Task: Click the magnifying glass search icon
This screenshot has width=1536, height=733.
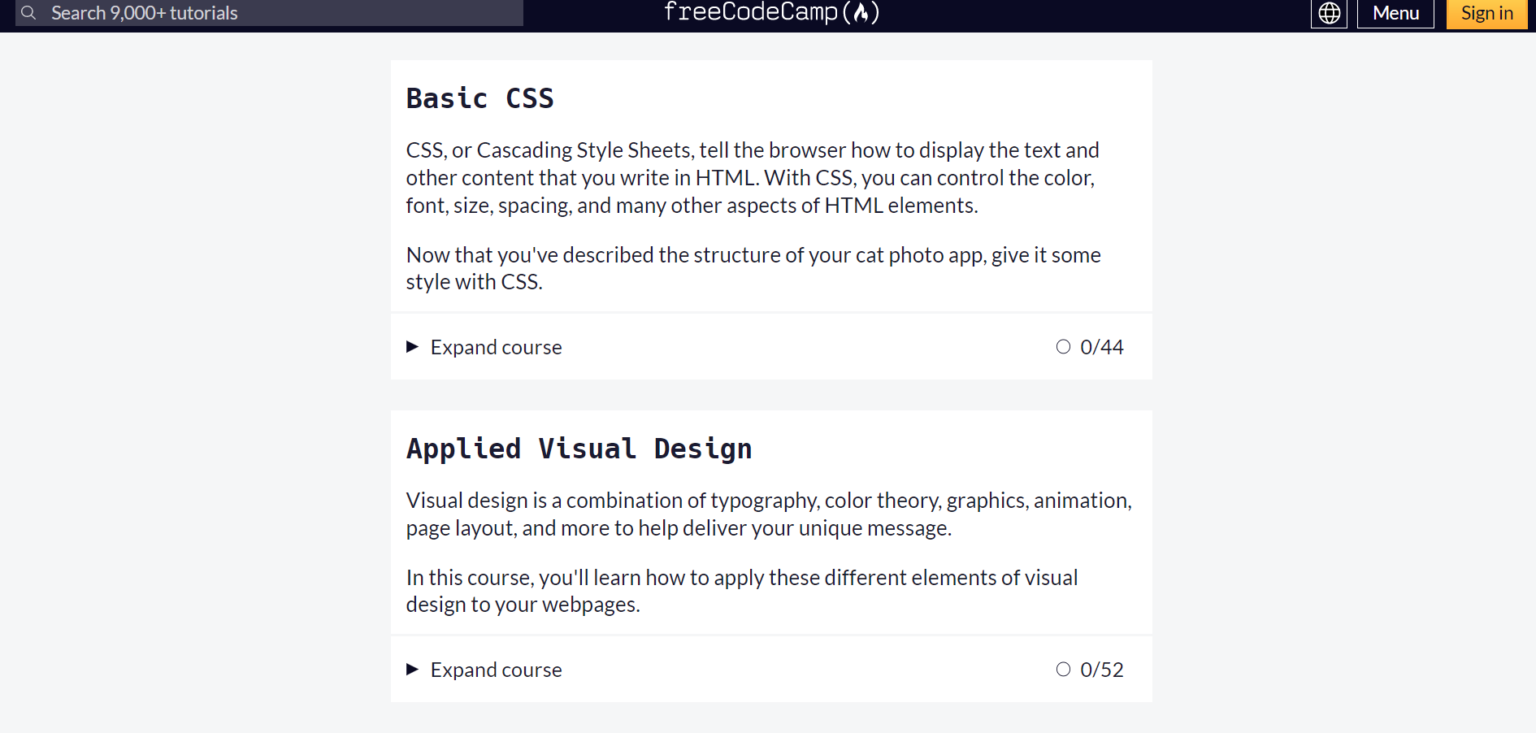Action: coord(28,13)
